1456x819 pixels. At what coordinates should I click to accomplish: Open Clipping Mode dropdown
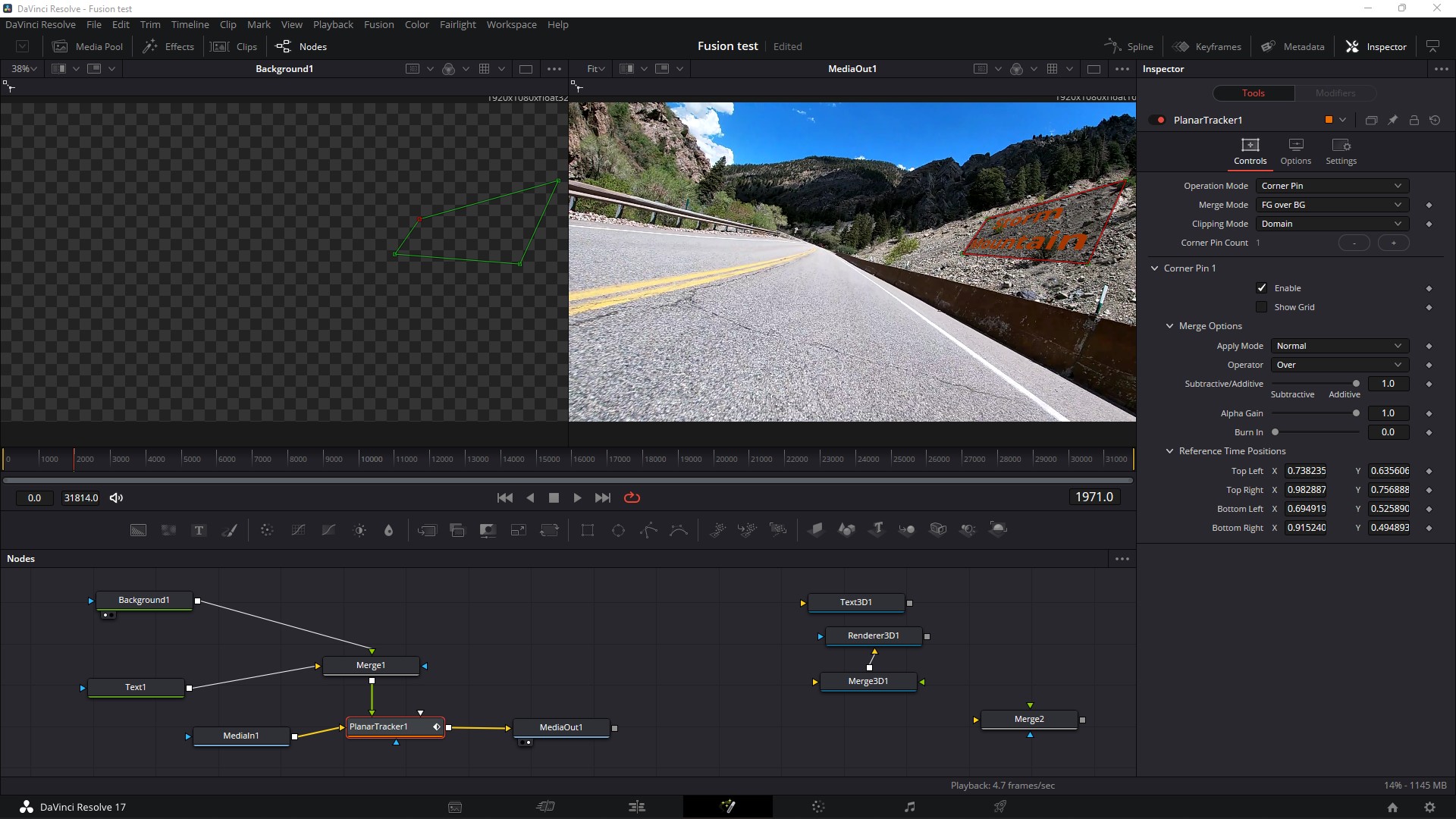point(1332,224)
